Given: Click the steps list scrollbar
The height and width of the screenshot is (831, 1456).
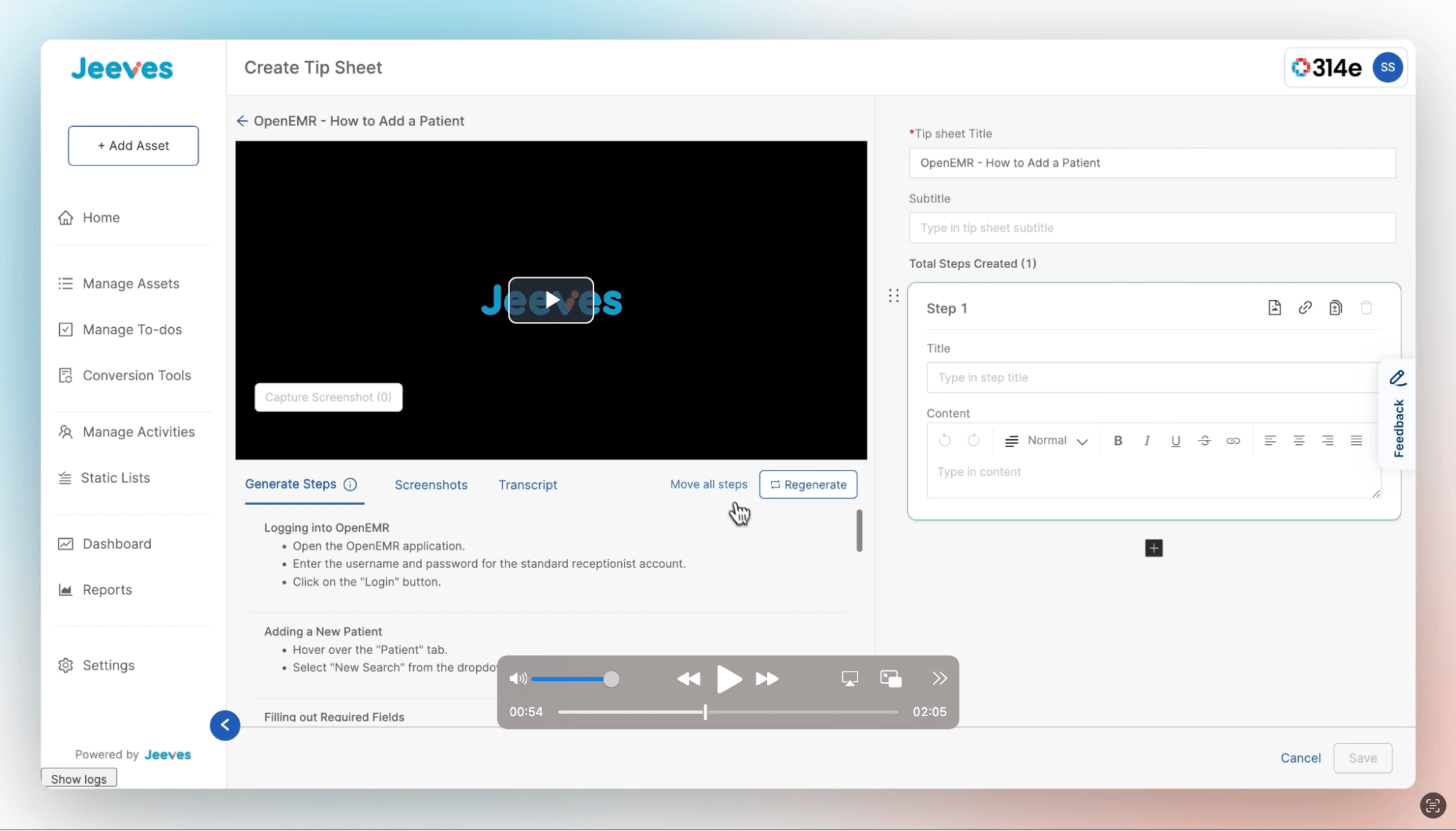Looking at the screenshot, I should point(859,530).
